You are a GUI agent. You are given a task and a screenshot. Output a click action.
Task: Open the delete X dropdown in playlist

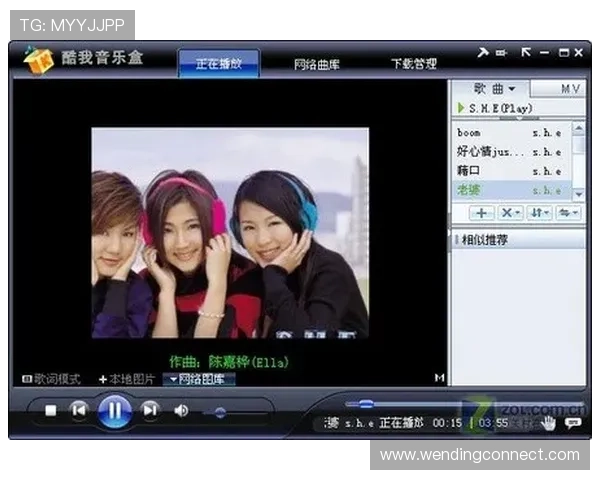[510, 213]
